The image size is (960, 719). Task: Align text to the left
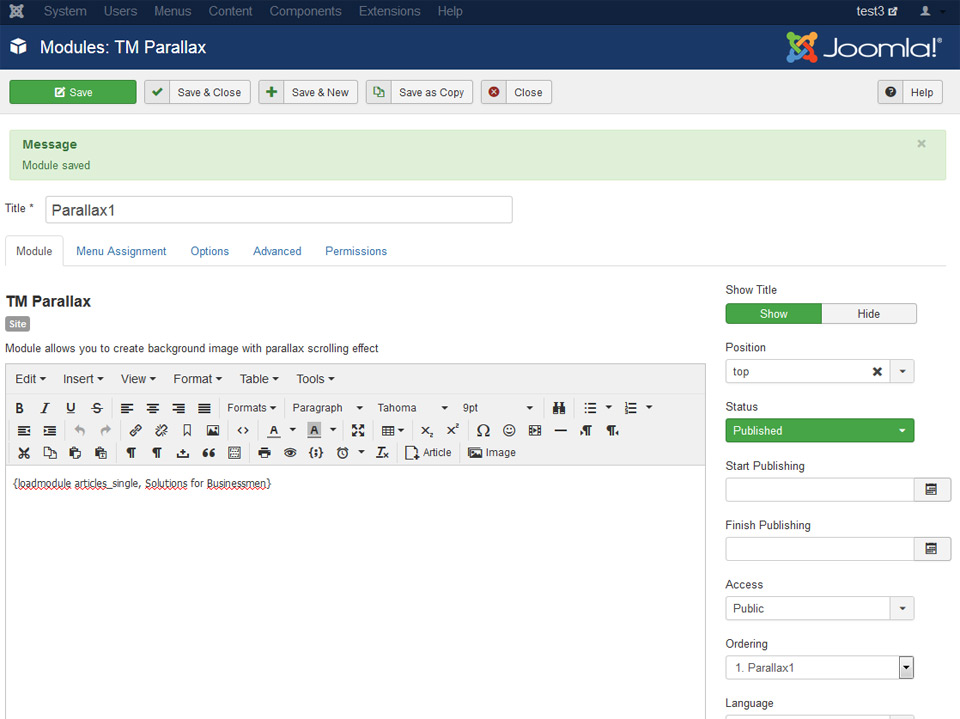point(127,408)
